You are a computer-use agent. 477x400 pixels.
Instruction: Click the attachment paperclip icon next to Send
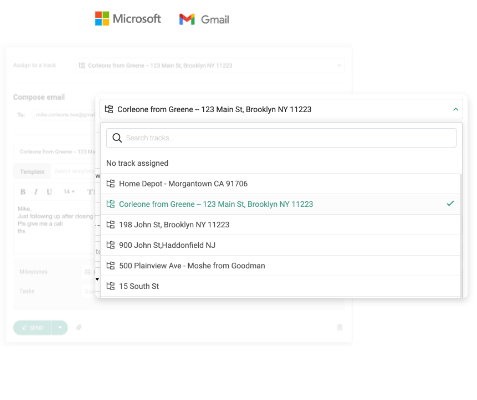click(79, 327)
